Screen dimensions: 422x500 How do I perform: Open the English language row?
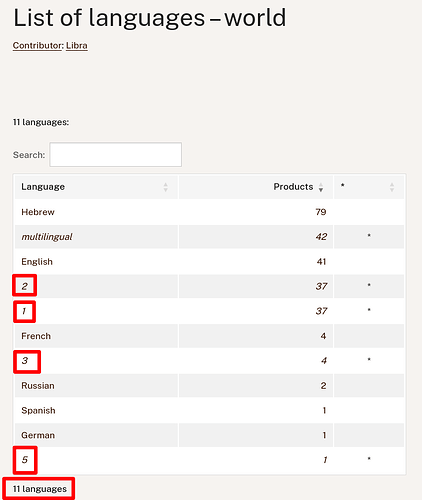click(37, 262)
